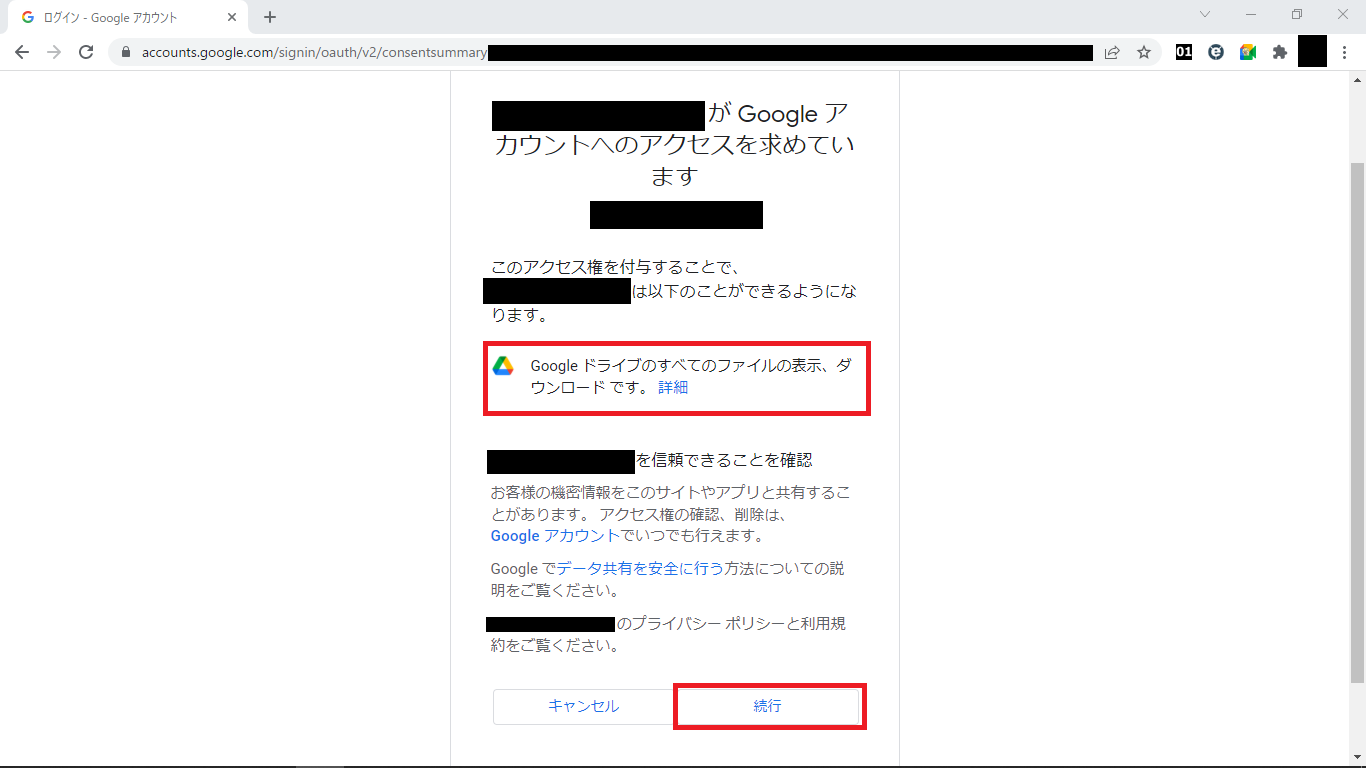Open the データ共有を安全に行う link
Screen dimensions: 1366x768
(639, 568)
